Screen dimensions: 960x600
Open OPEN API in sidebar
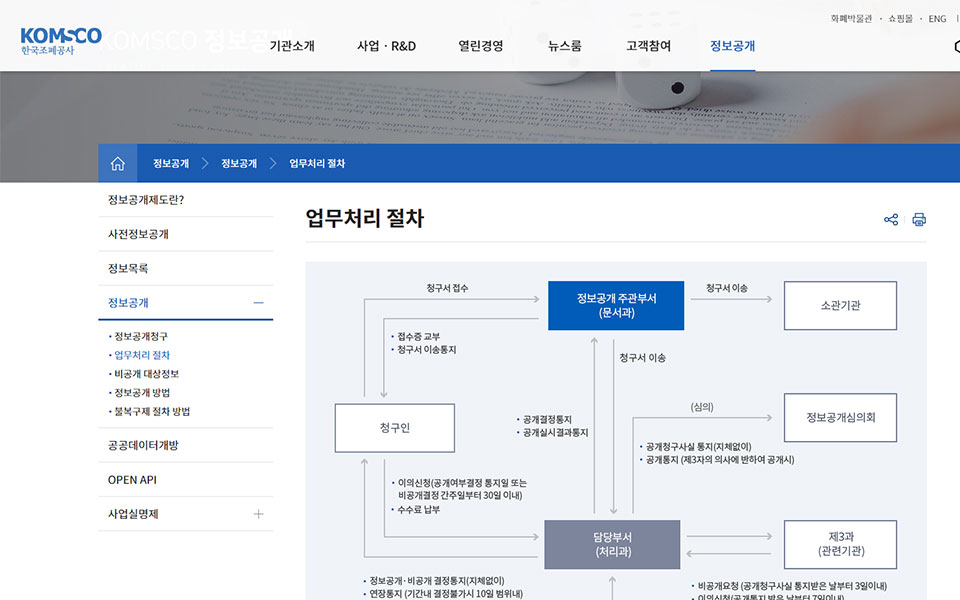coord(132,480)
